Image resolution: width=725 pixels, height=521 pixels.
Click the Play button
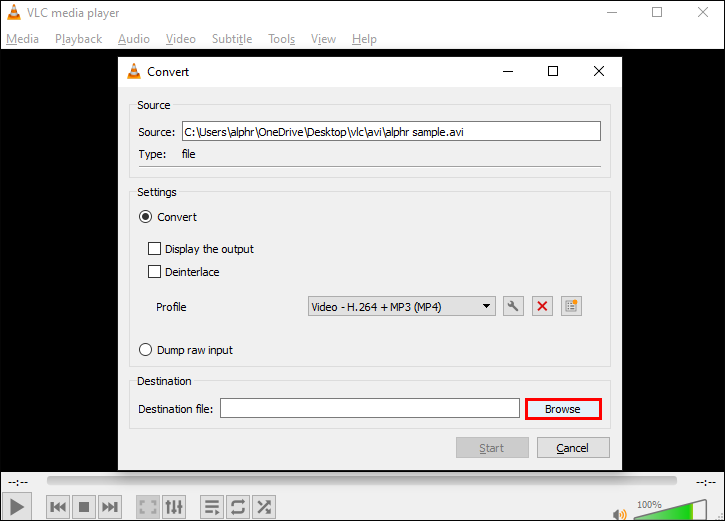pyautogui.click(x=17, y=507)
